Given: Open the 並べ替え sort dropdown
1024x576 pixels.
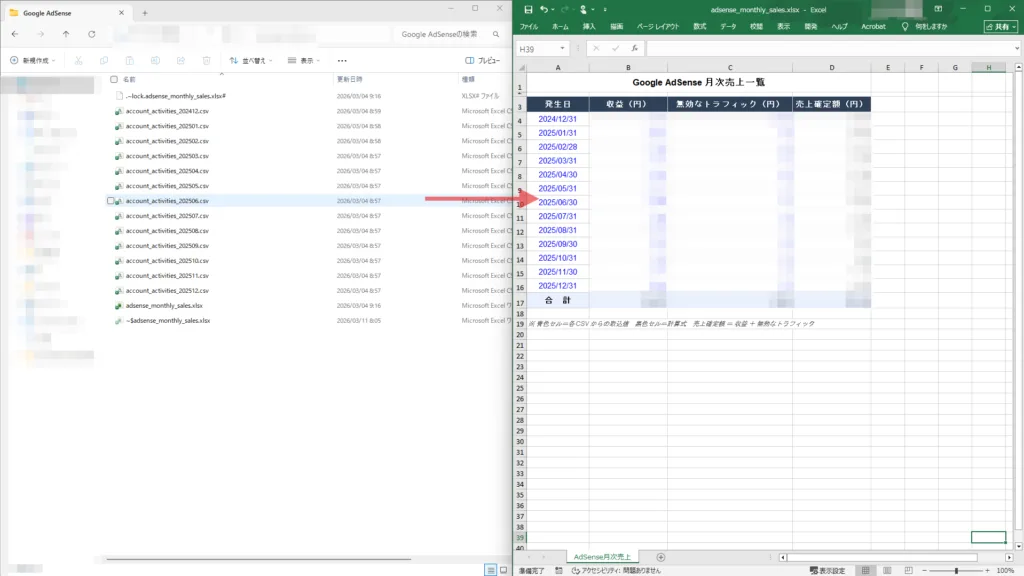Looking at the screenshot, I should 248,60.
